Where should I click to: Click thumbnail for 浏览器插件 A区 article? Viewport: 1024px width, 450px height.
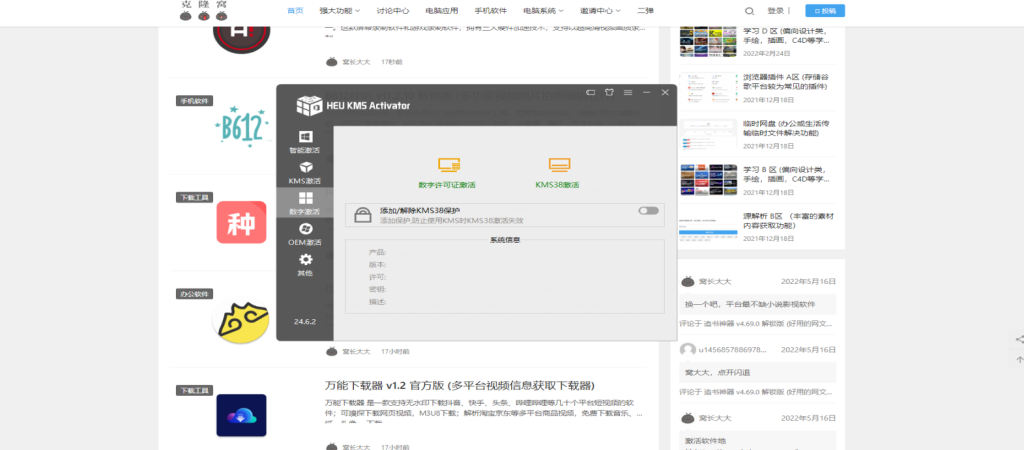tap(708, 88)
